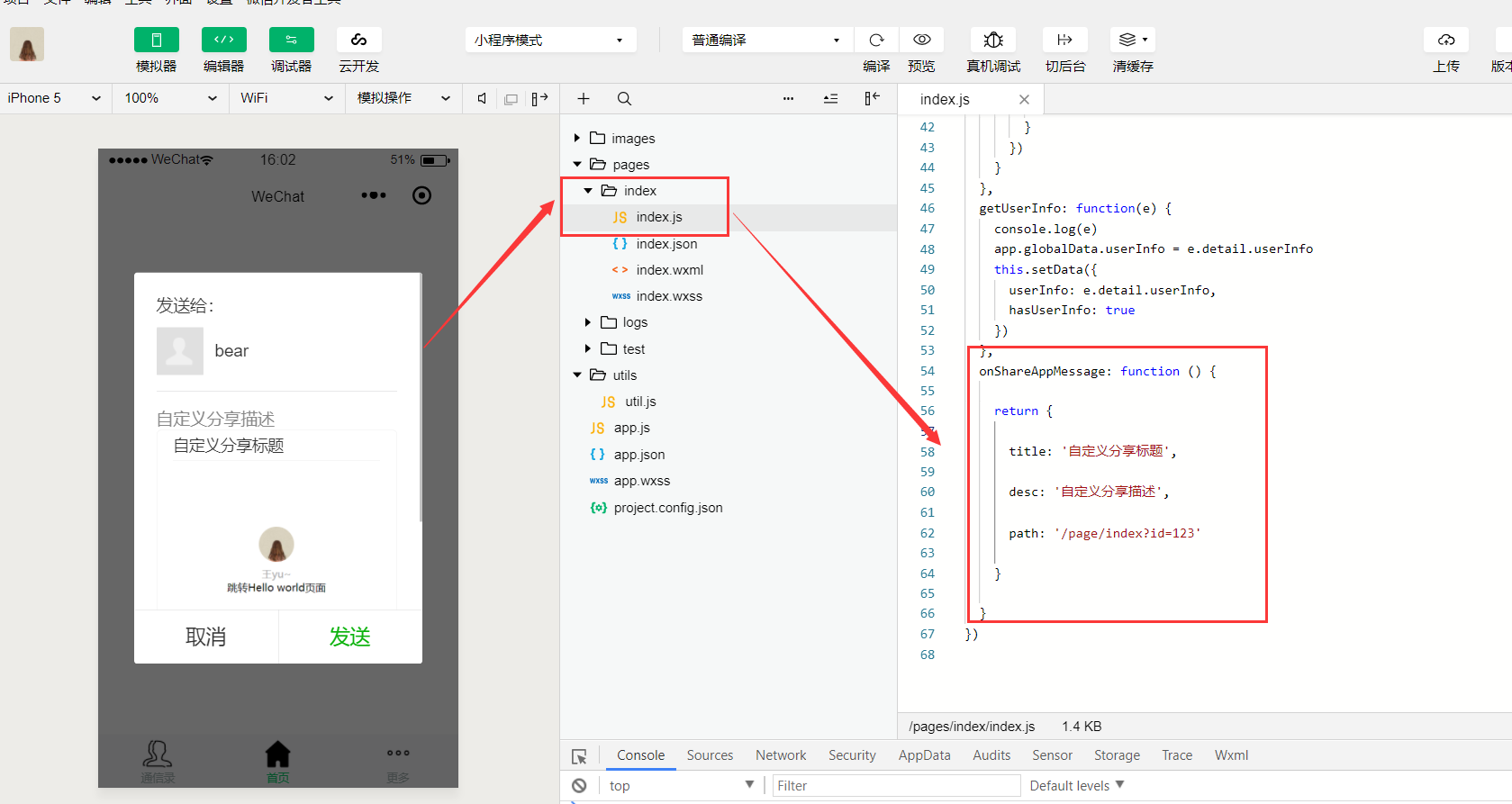
Task: Click the simulator circular close icon
Action: 421,195
